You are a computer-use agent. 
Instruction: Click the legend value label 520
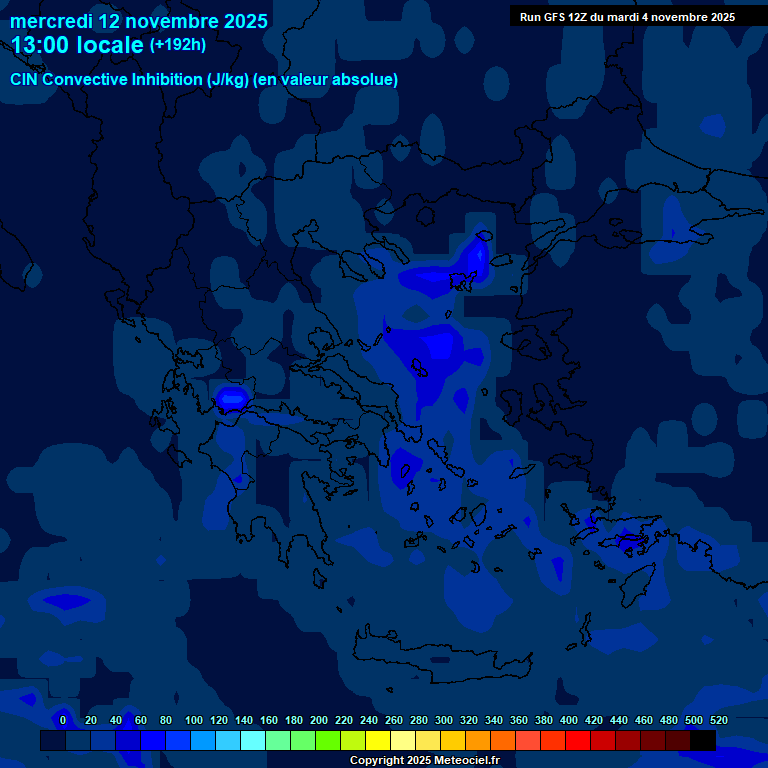(718, 720)
